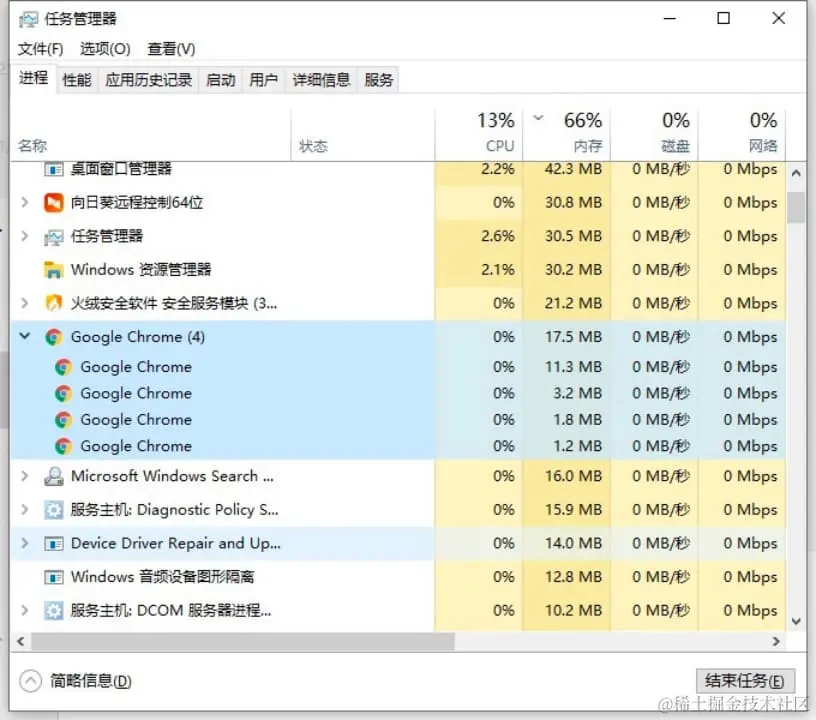Click the 桌面窗口管理器 process icon
816x720 pixels.
click(54, 169)
